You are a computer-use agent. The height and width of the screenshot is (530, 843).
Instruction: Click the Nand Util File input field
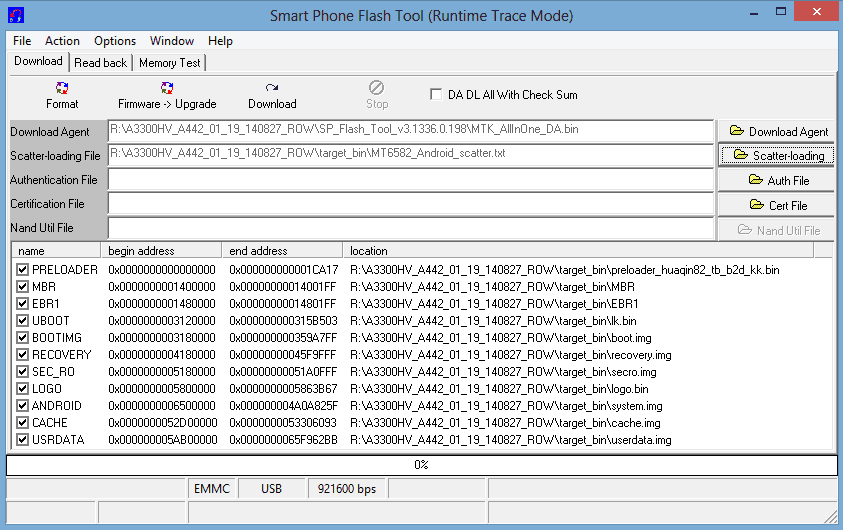click(411, 227)
